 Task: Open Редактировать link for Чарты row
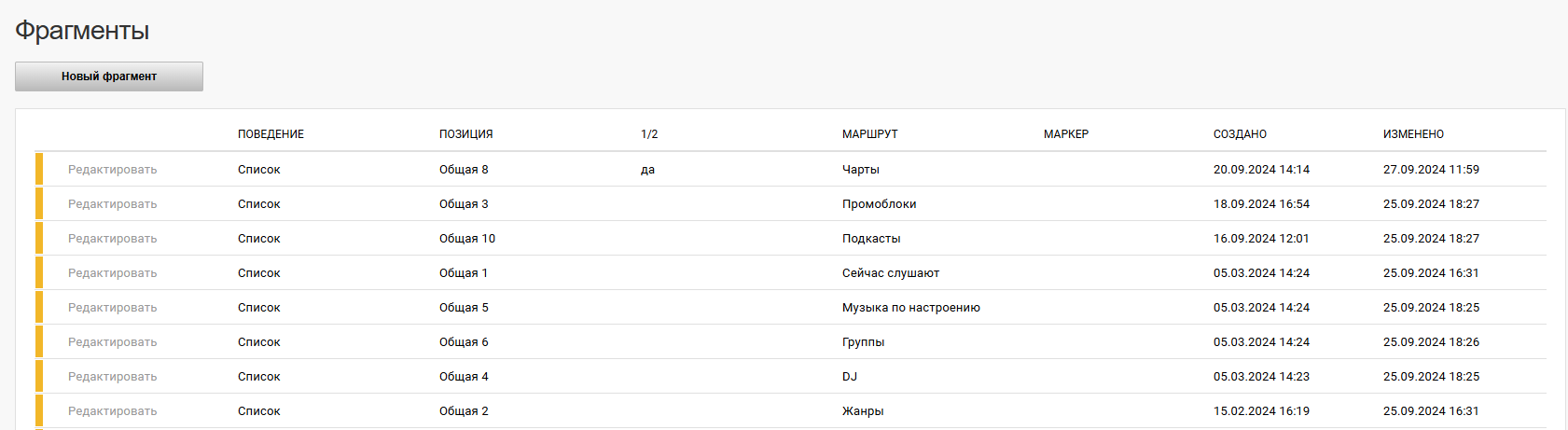(x=112, y=170)
